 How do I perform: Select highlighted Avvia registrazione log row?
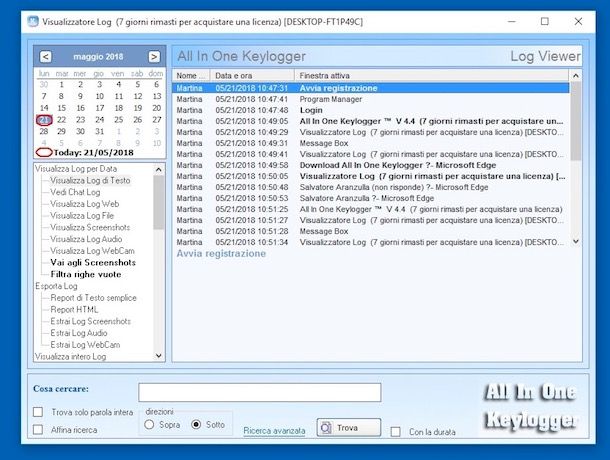pyautogui.click(x=371, y=88)
